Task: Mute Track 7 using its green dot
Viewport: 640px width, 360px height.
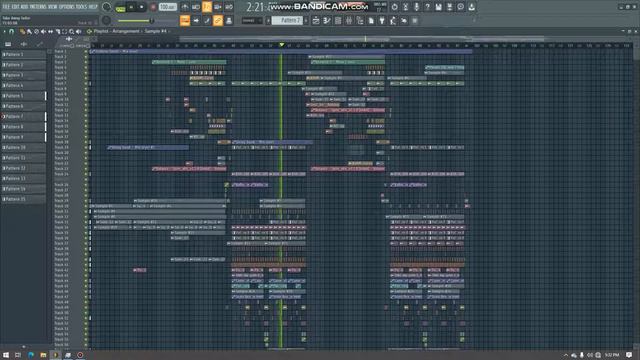Action: 86,83
